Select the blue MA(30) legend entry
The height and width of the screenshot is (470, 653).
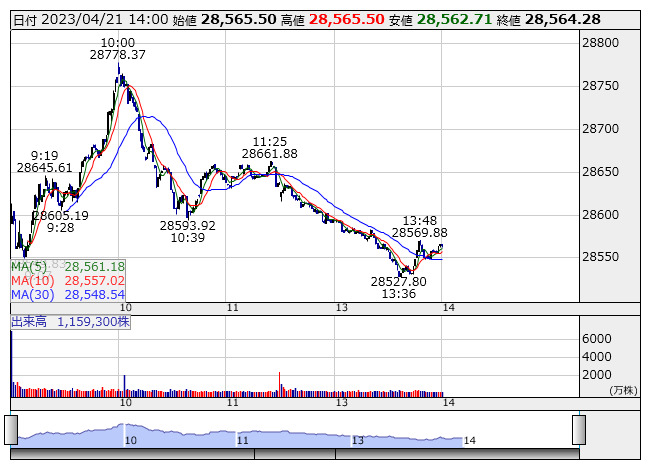click(68, 295)
